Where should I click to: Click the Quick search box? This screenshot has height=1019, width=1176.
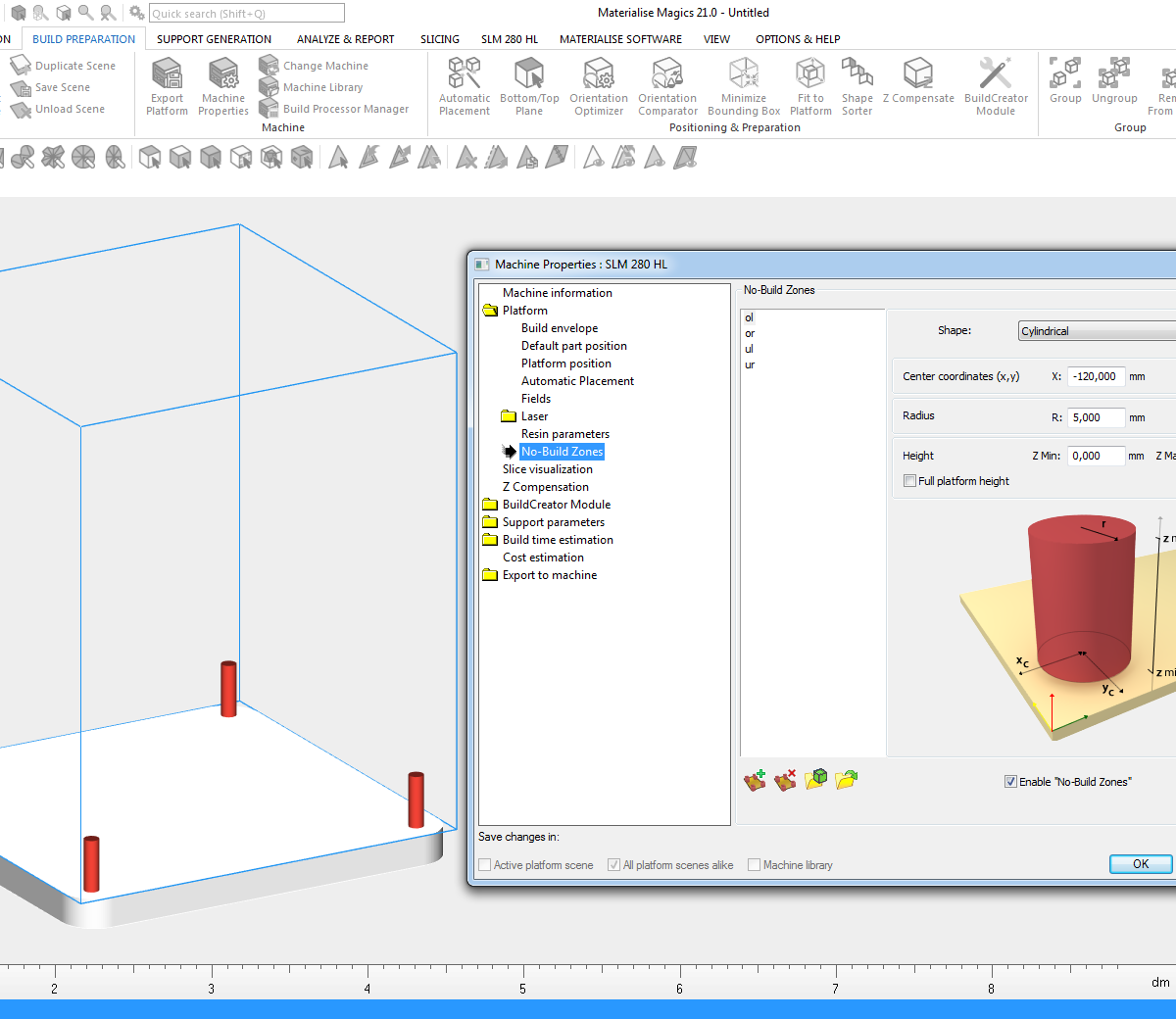point(247,14)
